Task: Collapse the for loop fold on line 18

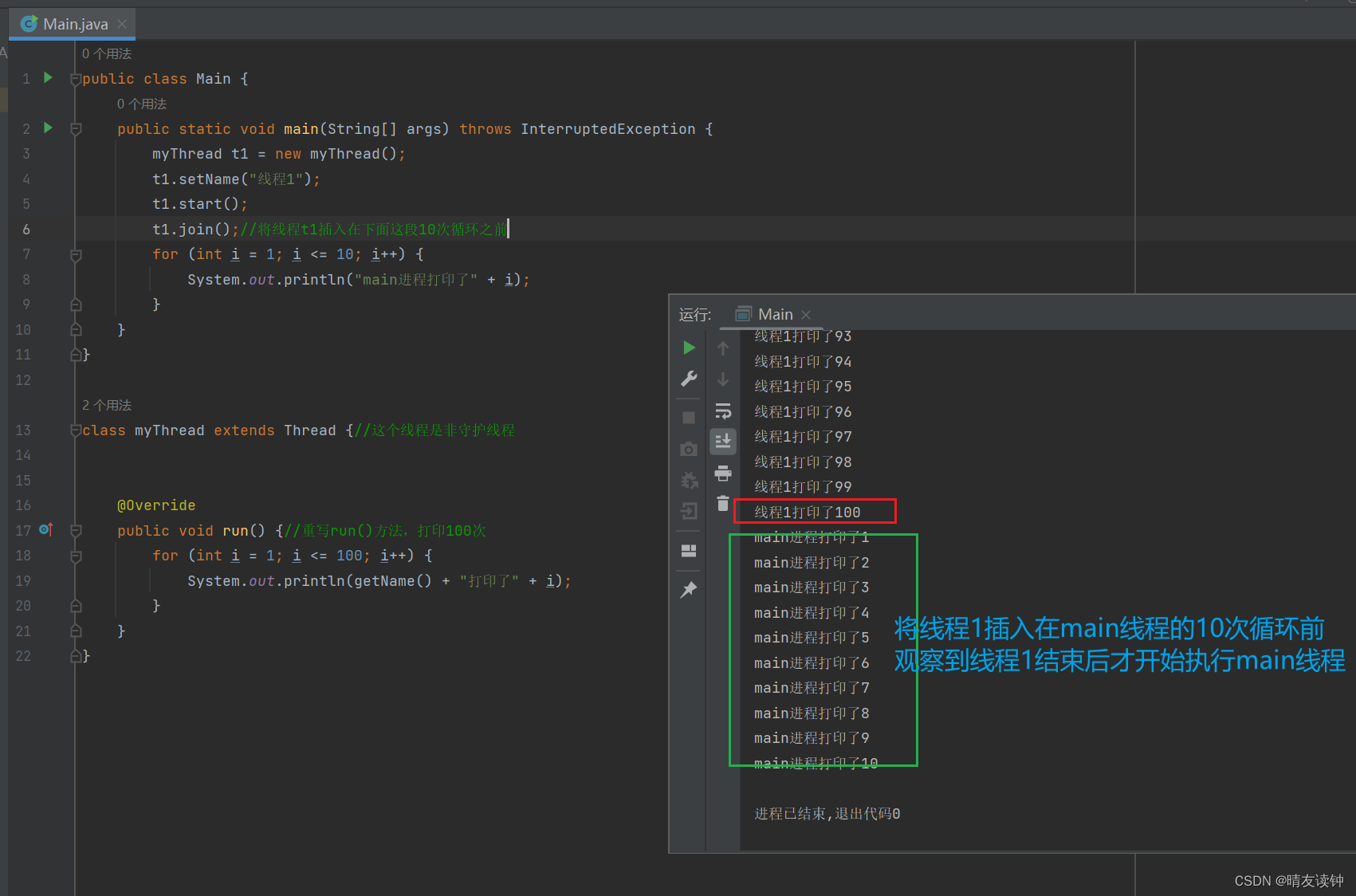Action: click(76, 556)
